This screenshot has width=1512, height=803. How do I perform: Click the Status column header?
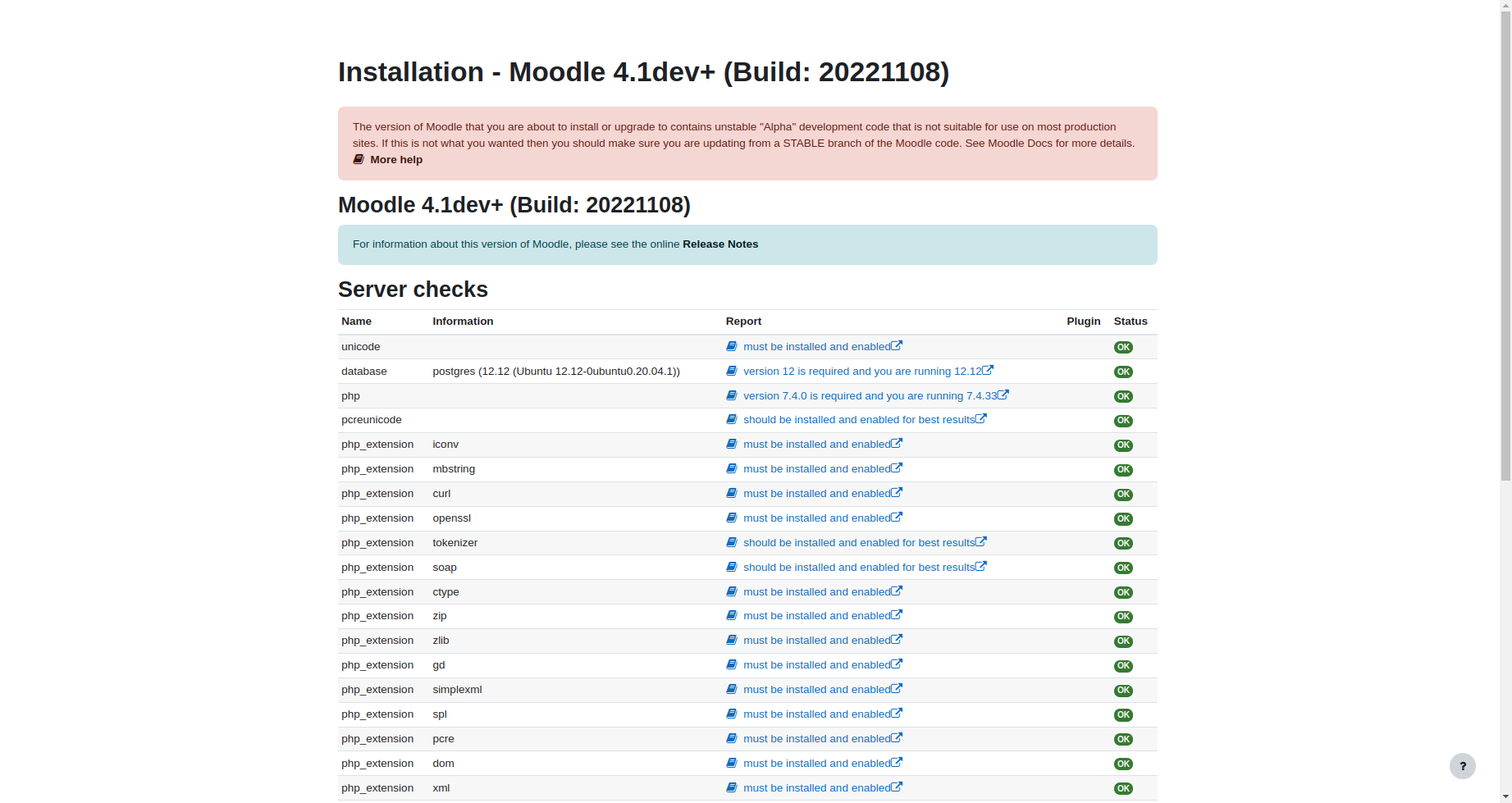point(1131,322)
